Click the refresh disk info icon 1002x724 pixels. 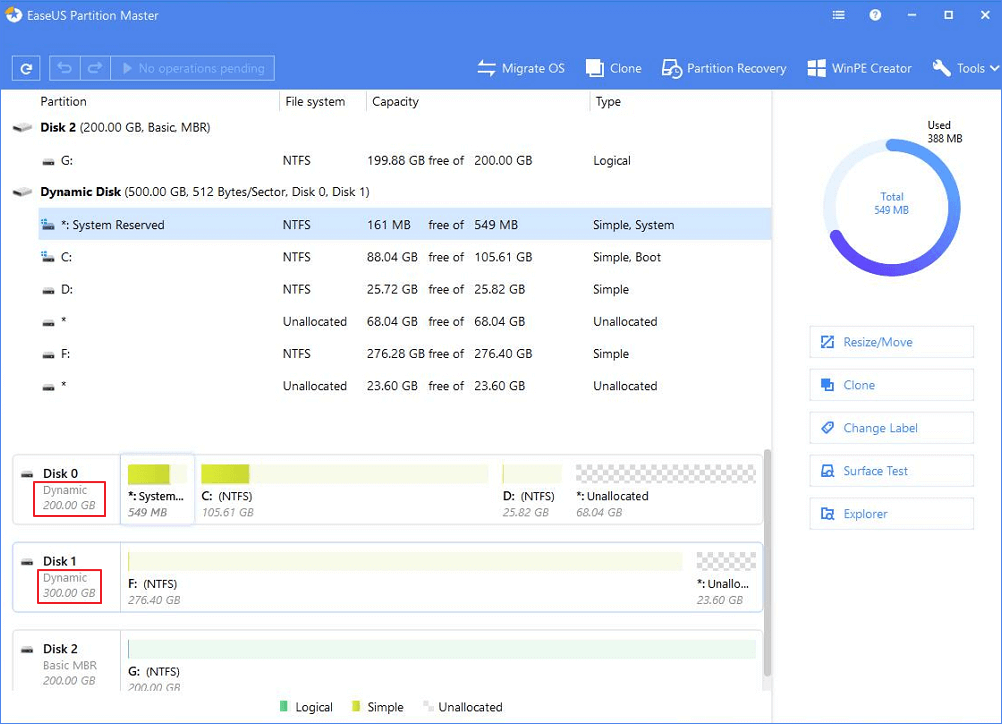point(26,68)
